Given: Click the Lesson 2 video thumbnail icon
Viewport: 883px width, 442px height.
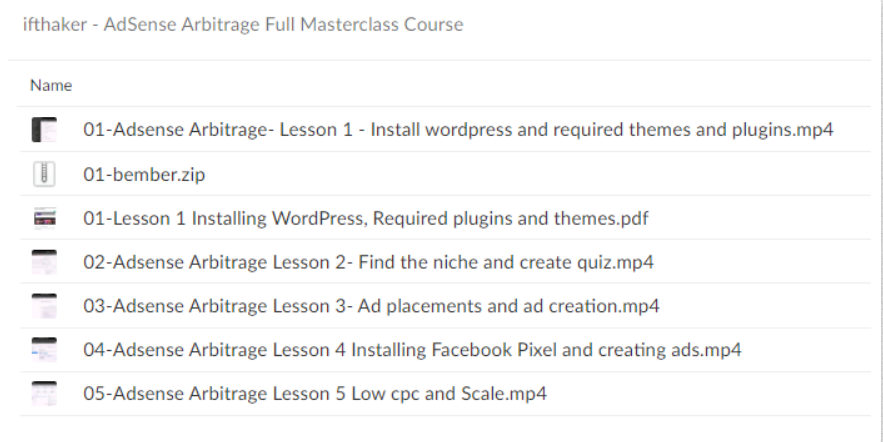Looking at the screenshot, I should pos(44,262).
